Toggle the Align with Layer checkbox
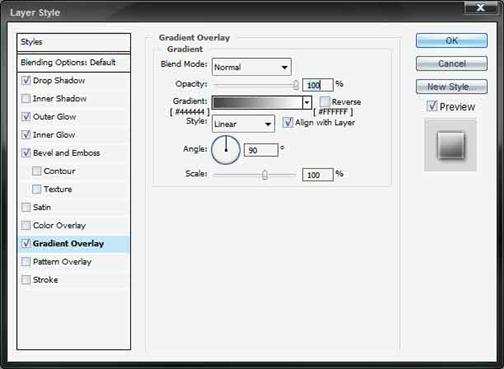The width and height of the screenshot is (504, 369). (x=287, y=122)
